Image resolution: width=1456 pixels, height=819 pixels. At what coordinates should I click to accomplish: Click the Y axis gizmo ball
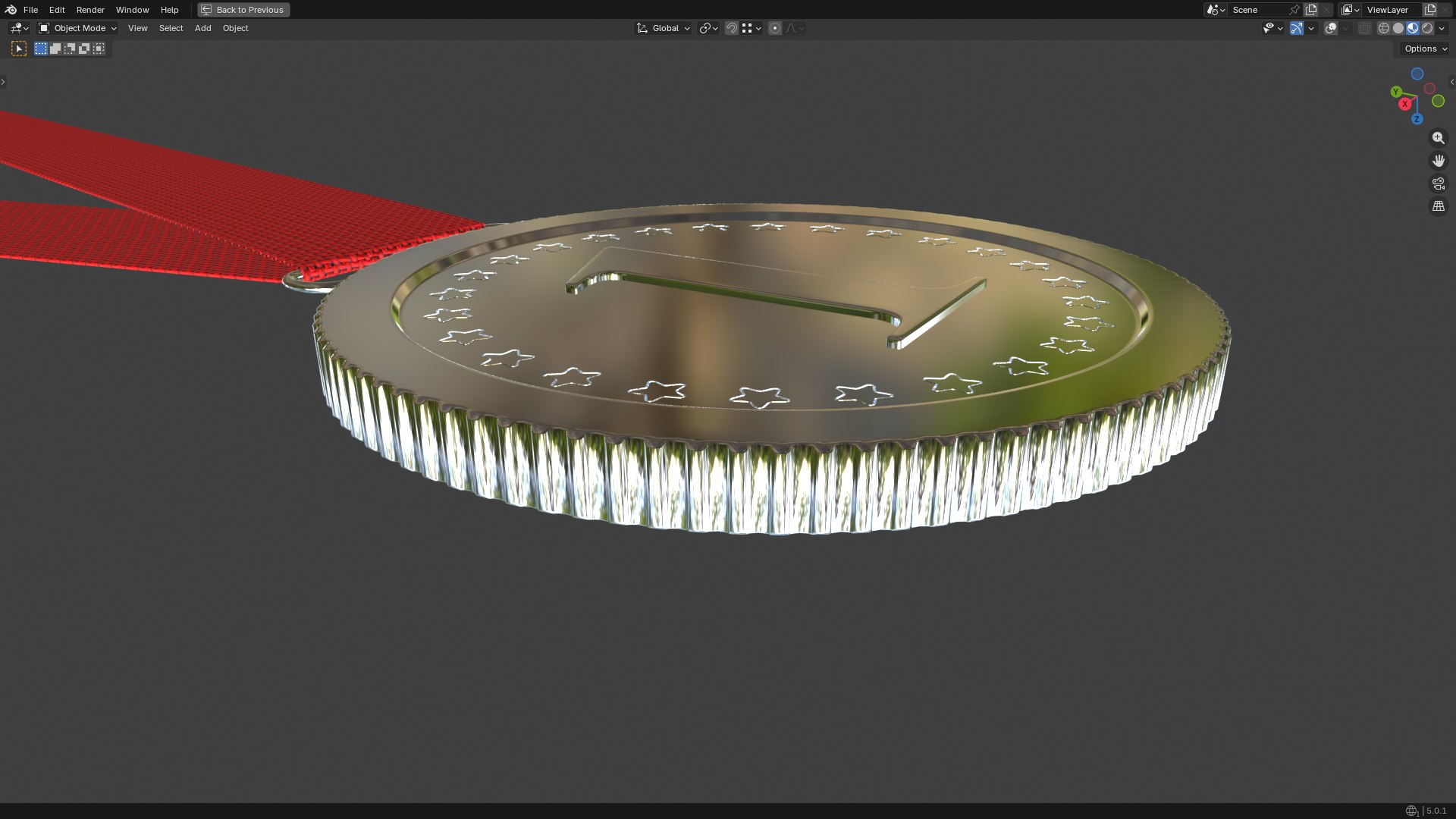1396,92
